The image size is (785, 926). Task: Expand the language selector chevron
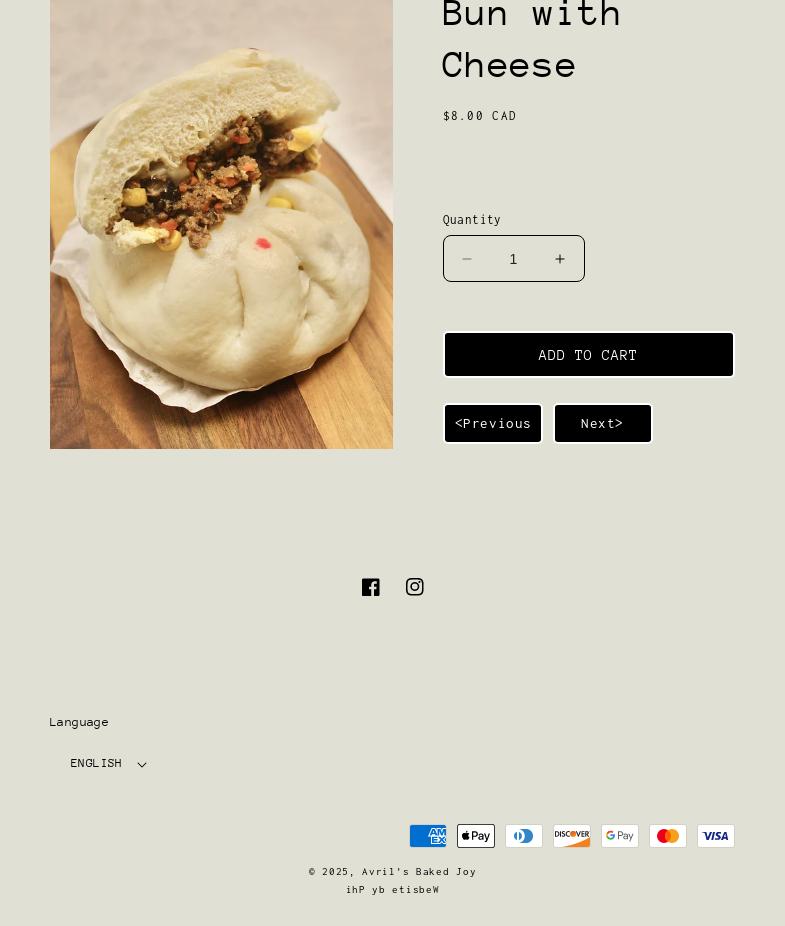coord(142,765)
